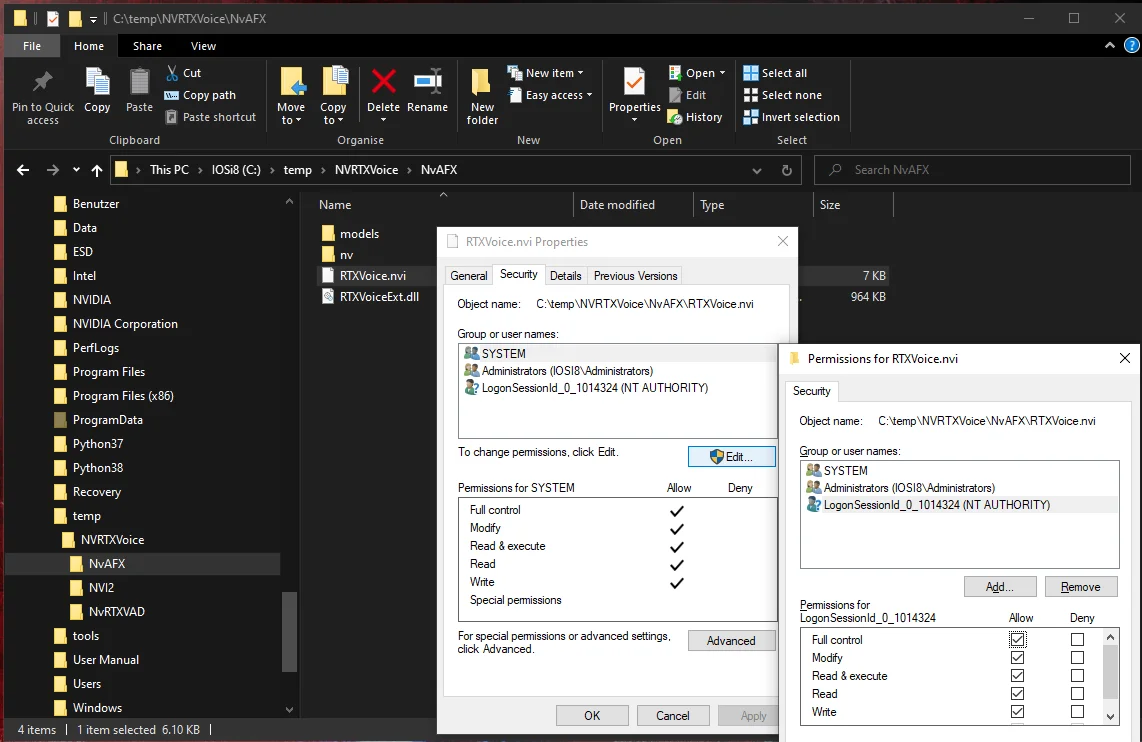Click the red Delete icon

point(383,82)
